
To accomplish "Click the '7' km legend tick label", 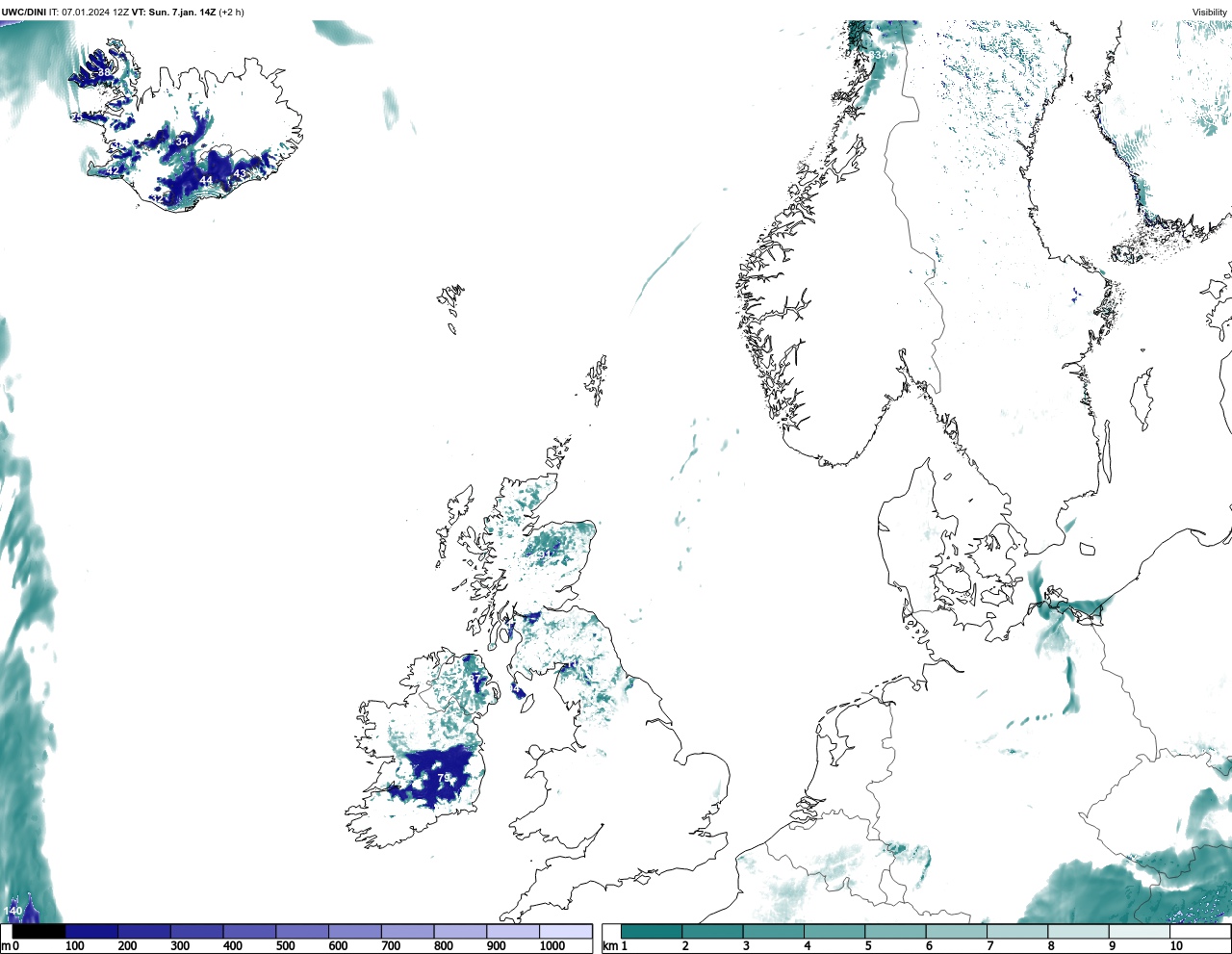I will coord(989,946).
